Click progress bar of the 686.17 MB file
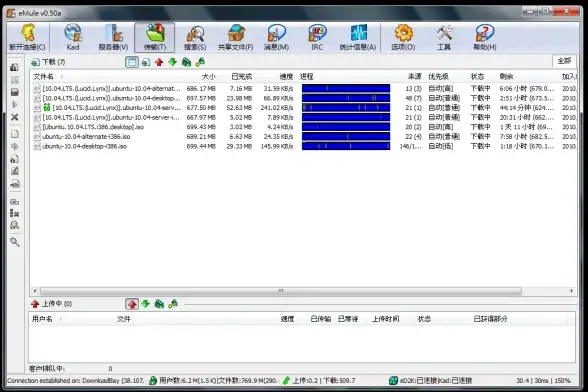588x392 pixels. pos(346,89)
